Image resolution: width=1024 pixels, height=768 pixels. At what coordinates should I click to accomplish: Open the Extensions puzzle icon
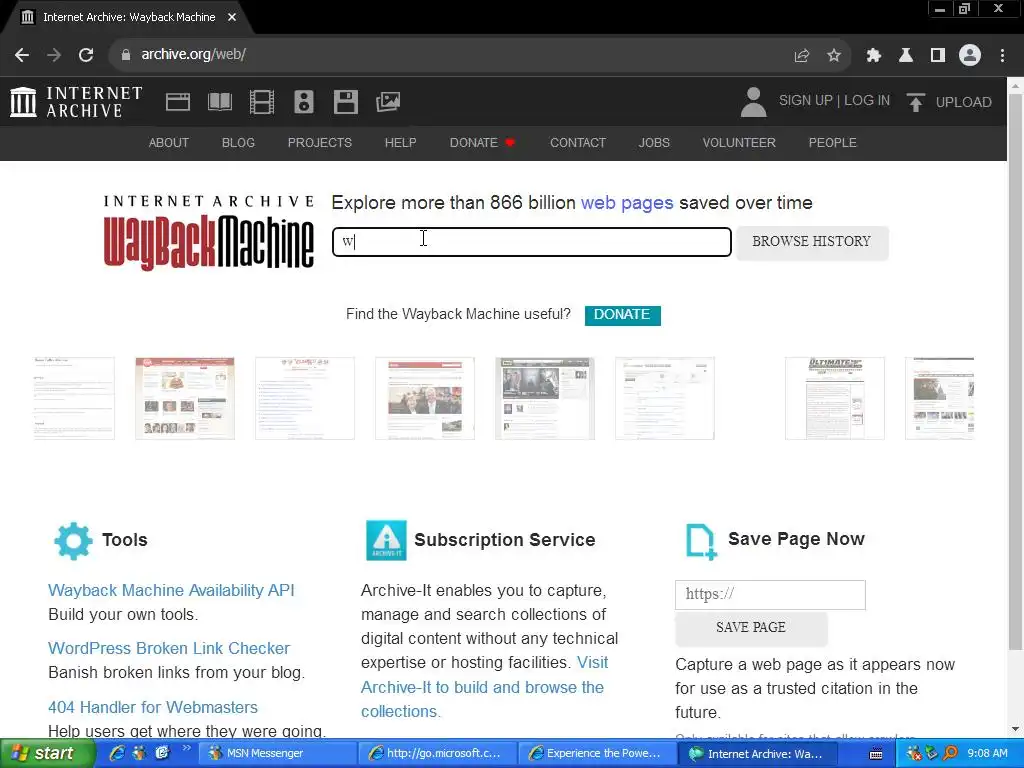[873, 56]
